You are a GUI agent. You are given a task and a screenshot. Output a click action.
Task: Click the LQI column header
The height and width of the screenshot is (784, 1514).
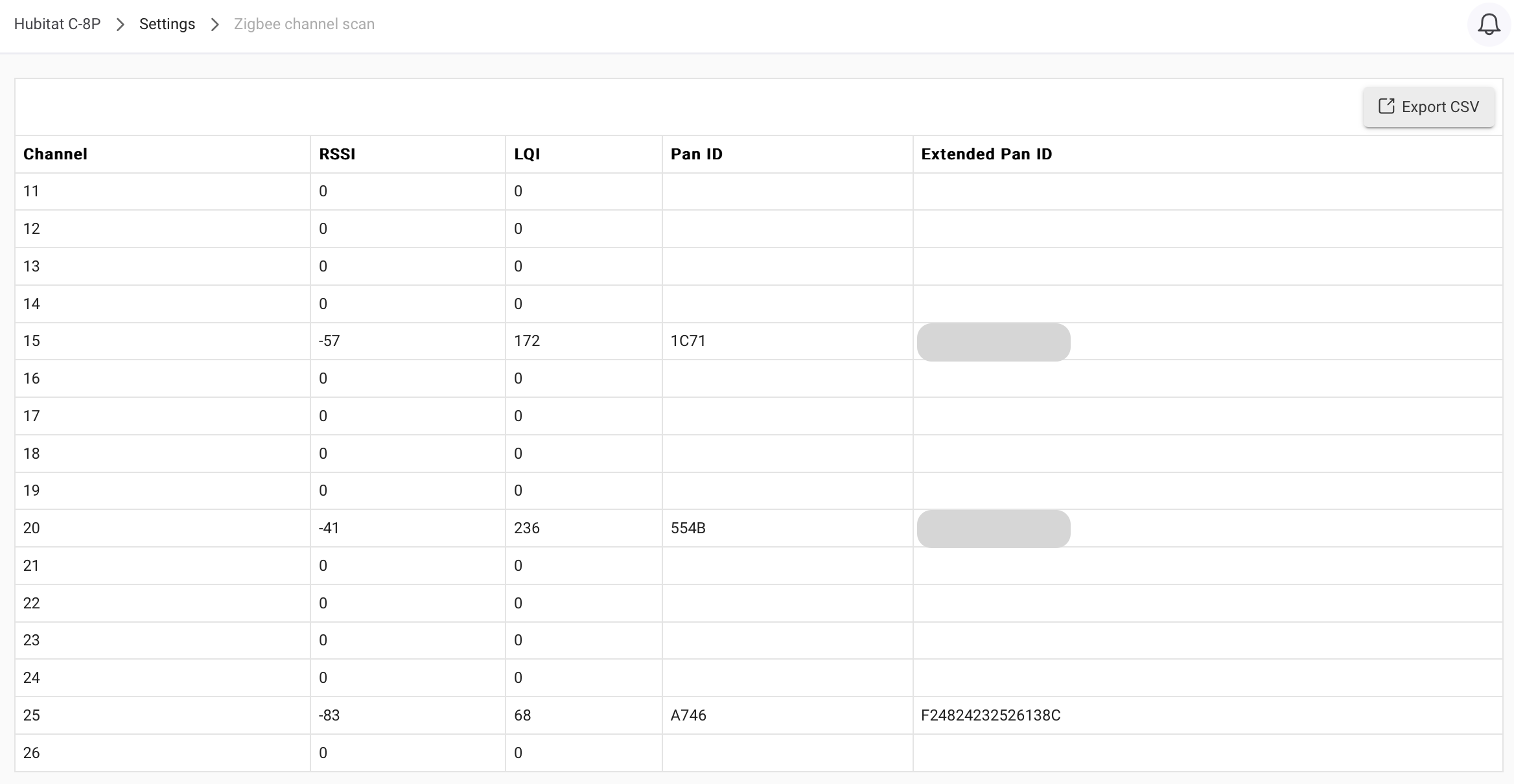pyautogui.click(x=527, y=154)
